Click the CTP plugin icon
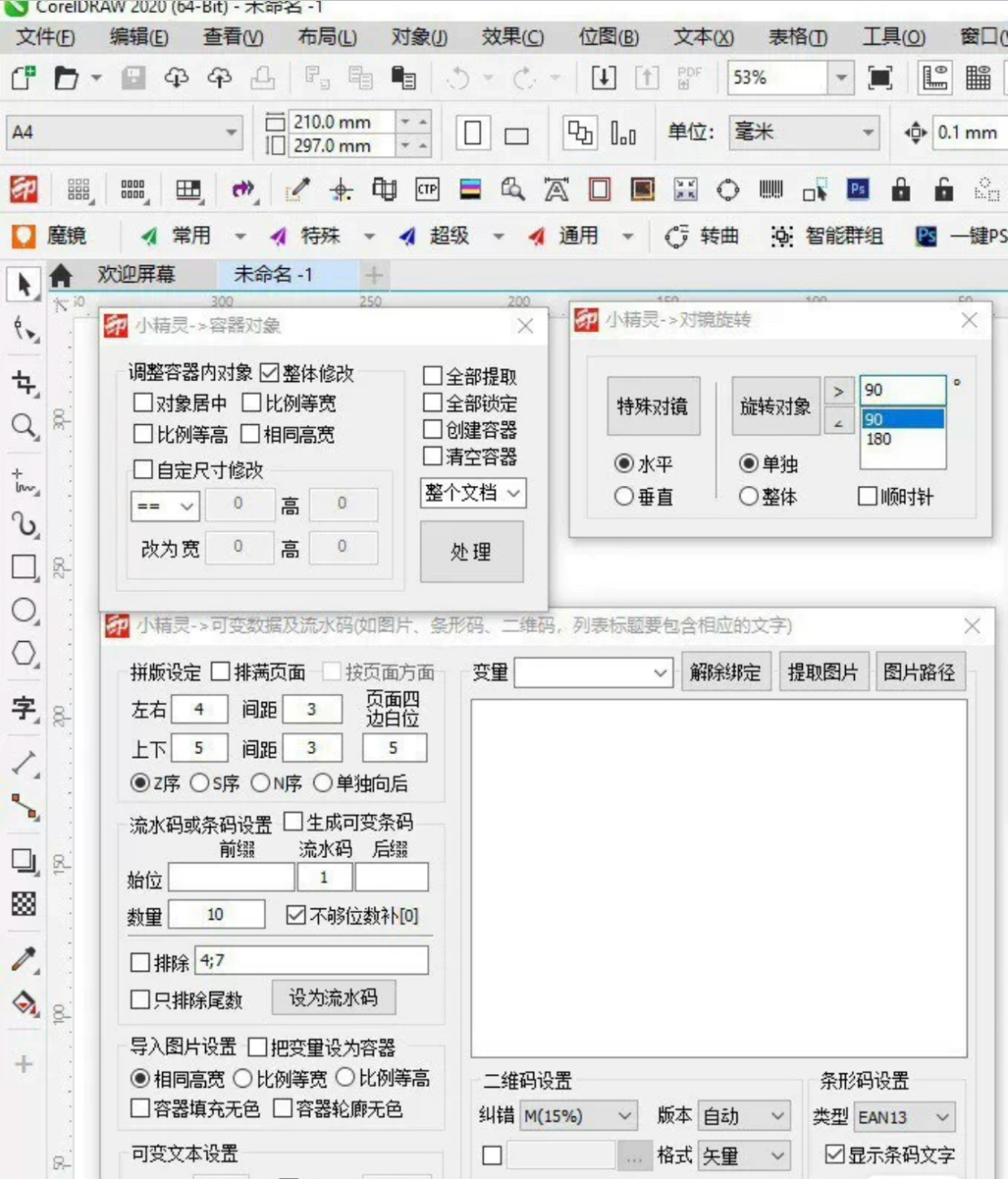 pyautogui.click(x=427, y=190)
